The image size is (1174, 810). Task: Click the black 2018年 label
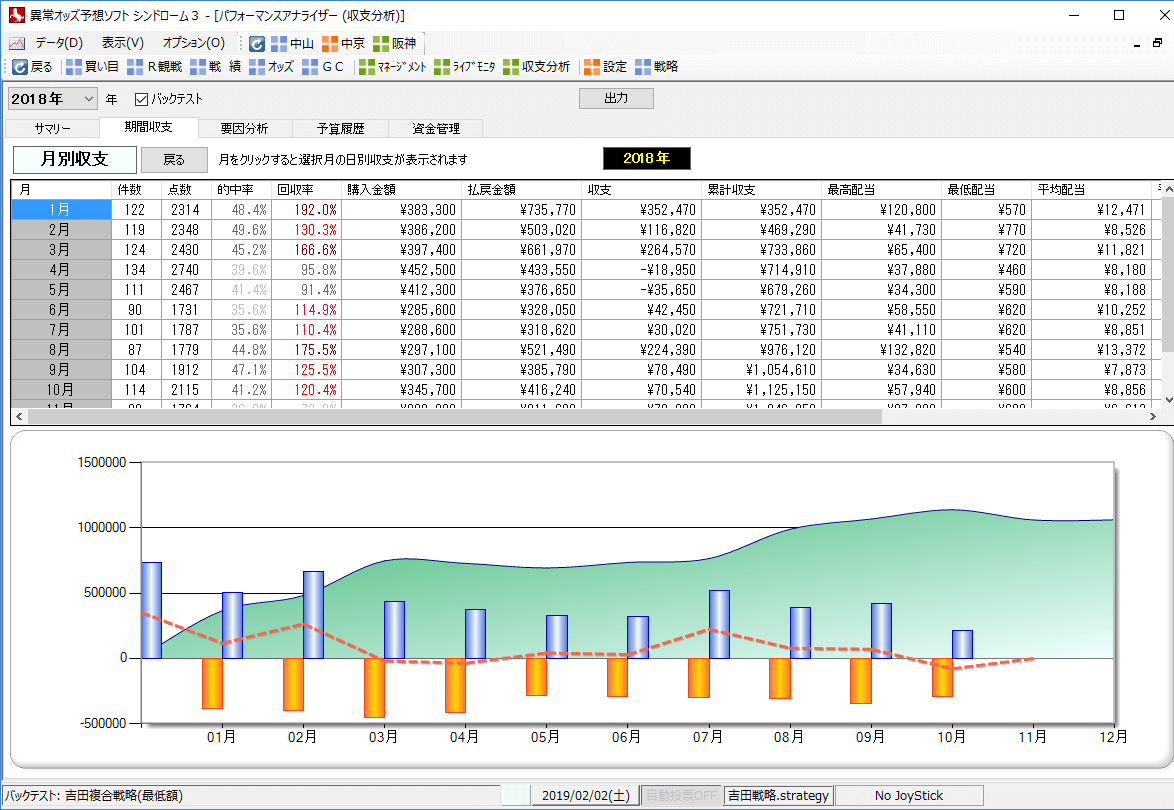point(646,158)
